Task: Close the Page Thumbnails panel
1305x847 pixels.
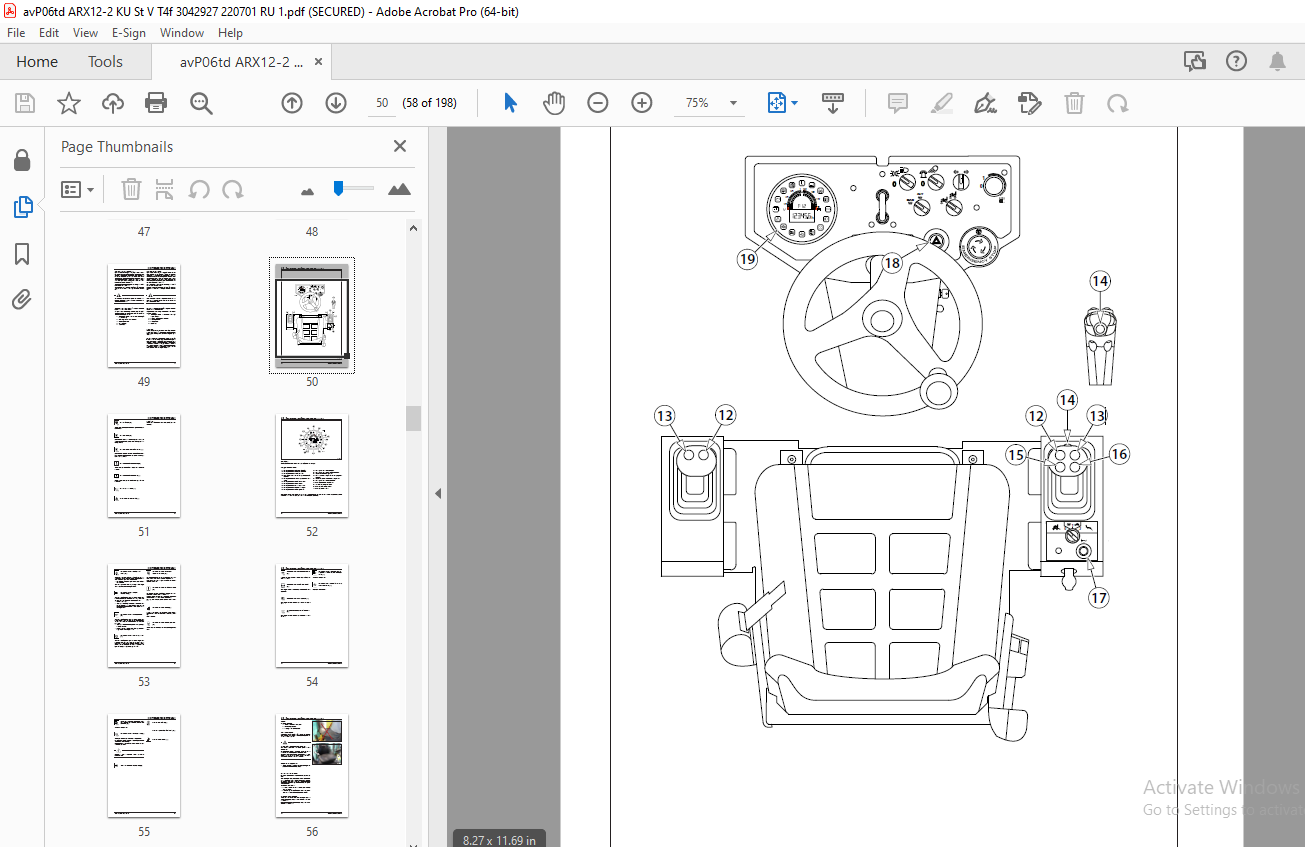Action: 400,146
